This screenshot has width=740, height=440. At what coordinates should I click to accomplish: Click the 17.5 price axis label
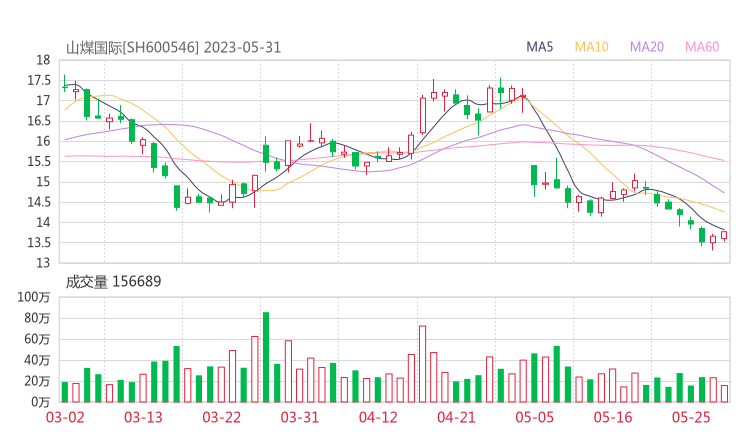(x=39, y=81)
